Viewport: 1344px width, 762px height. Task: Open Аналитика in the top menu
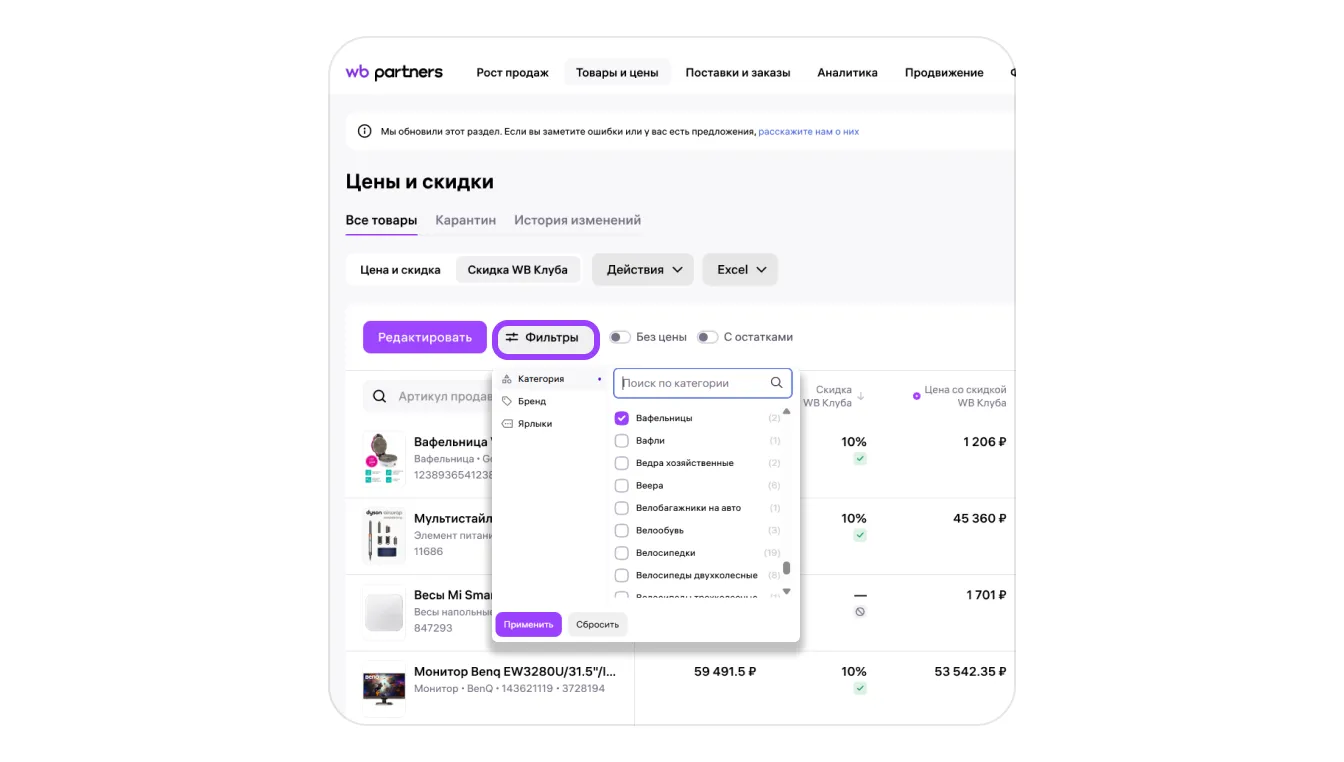tap(847, 73)
